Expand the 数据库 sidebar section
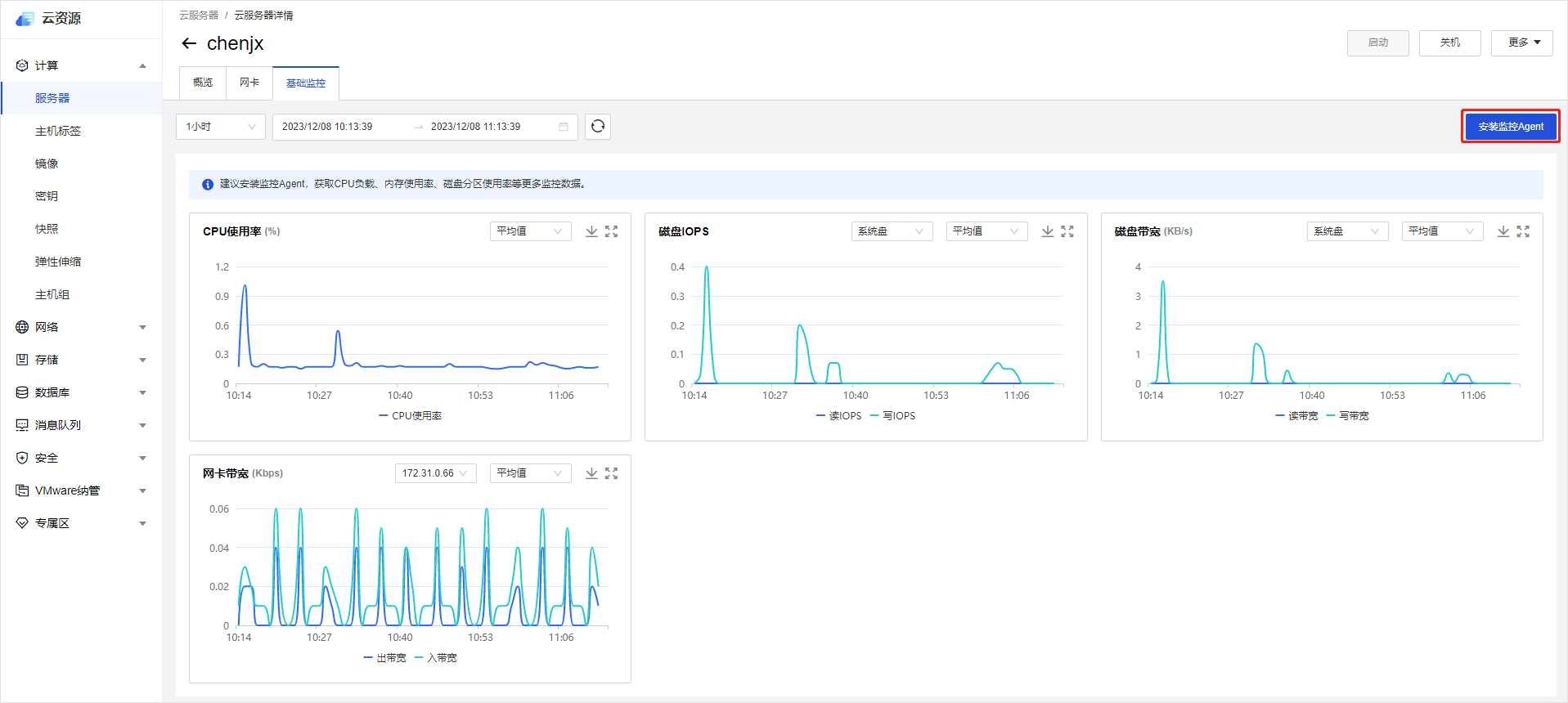The width and height of the screenshot is (1568, 703). [x=142, y=392]
